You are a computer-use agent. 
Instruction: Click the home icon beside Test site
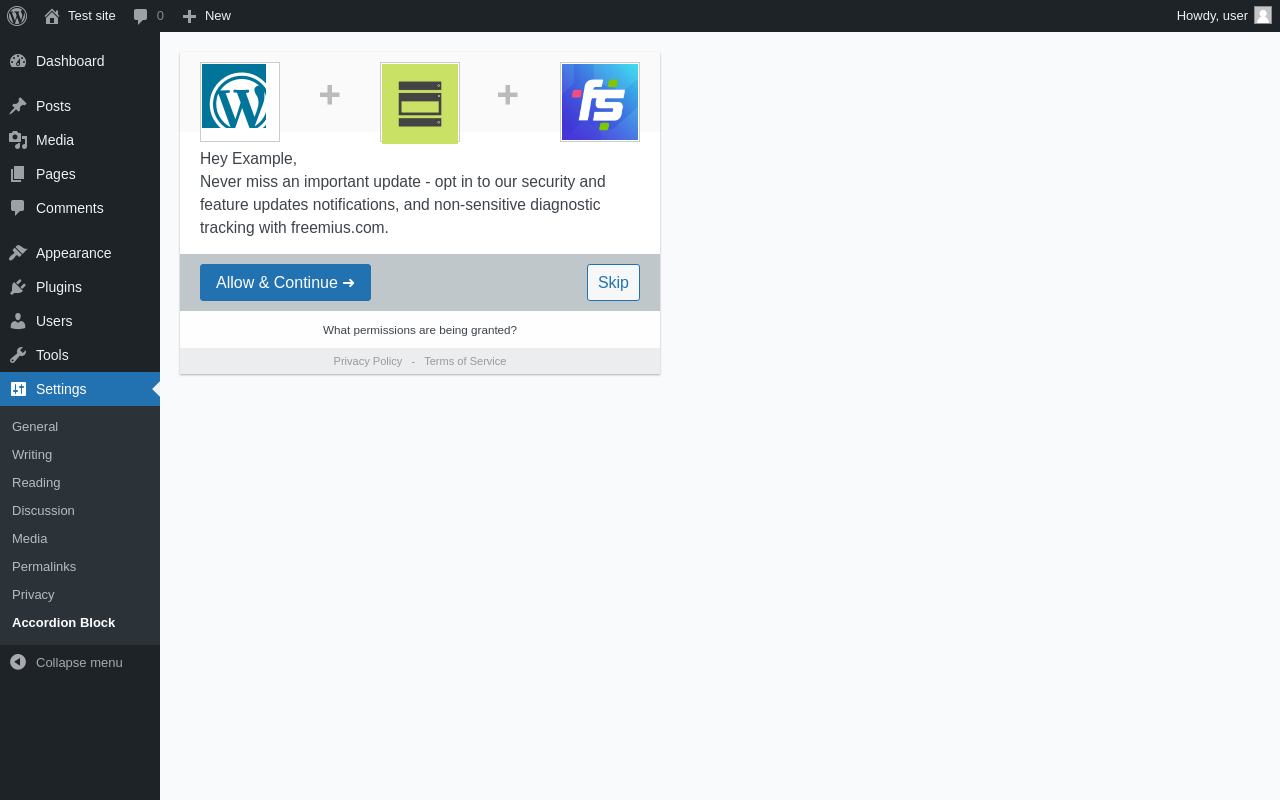pyautogui.click(x=52, y=16)
